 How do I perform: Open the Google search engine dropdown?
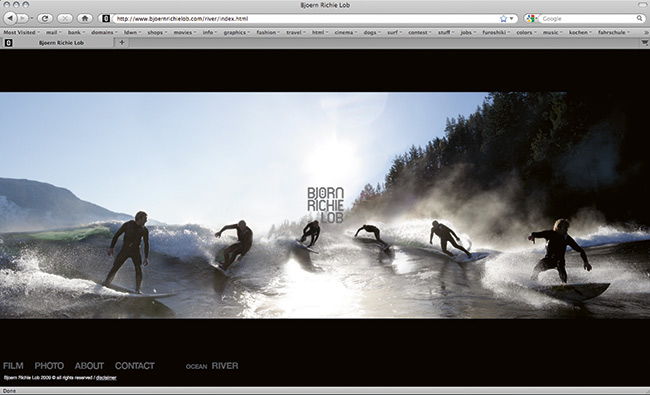click(531, 19)
